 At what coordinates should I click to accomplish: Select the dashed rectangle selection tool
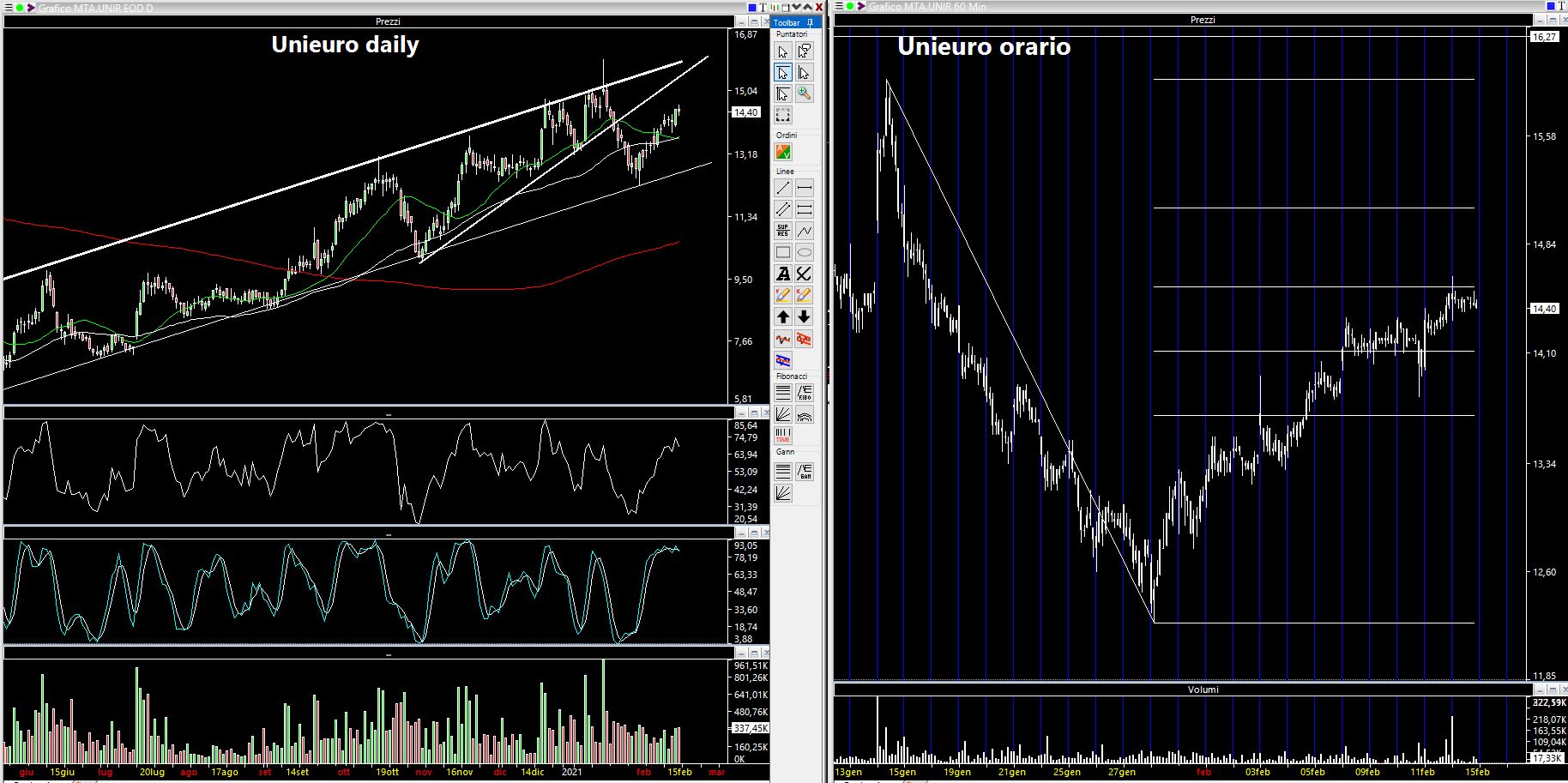(783, 115)
